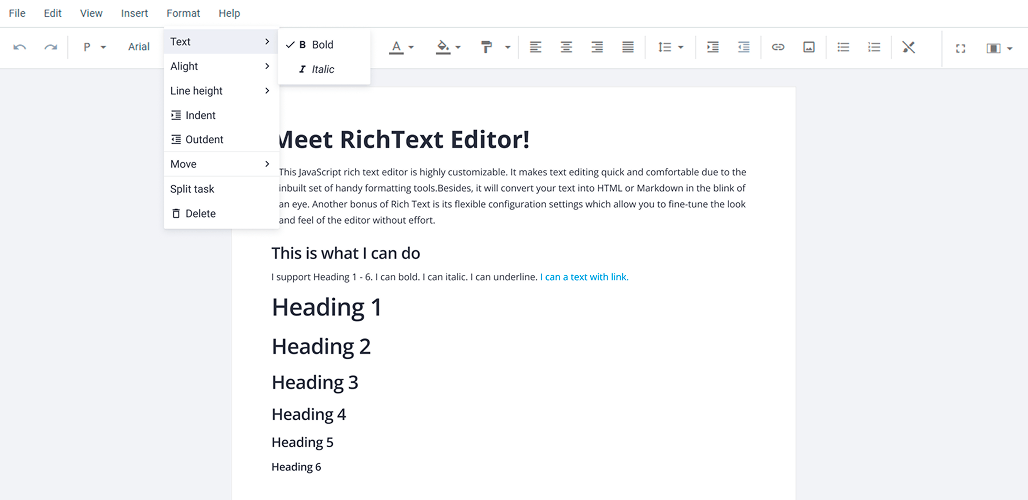Open the Edit menu

point(52,13)
